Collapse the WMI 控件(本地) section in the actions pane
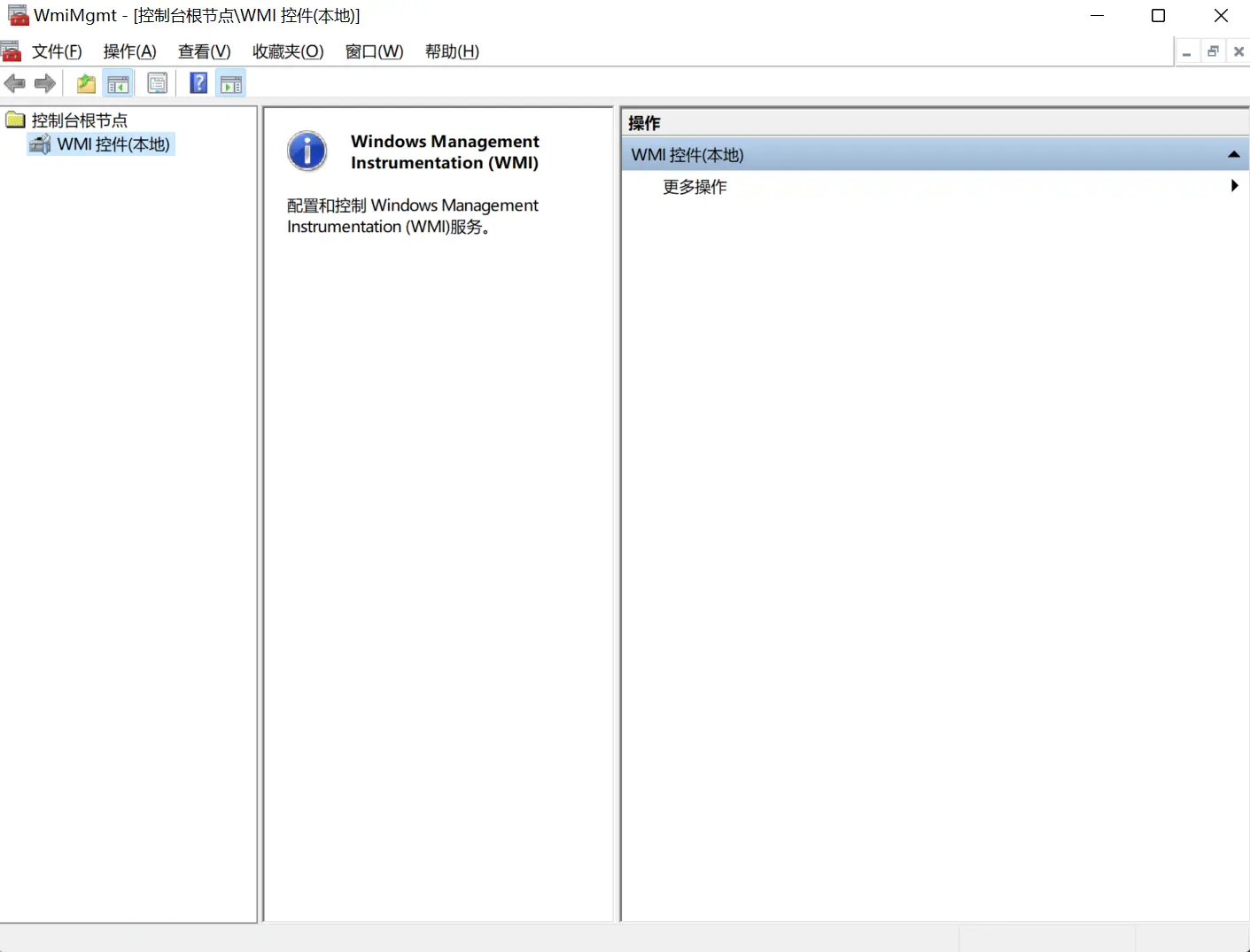The width and height of the screenshot is (1250, 952). (1233, 154)
